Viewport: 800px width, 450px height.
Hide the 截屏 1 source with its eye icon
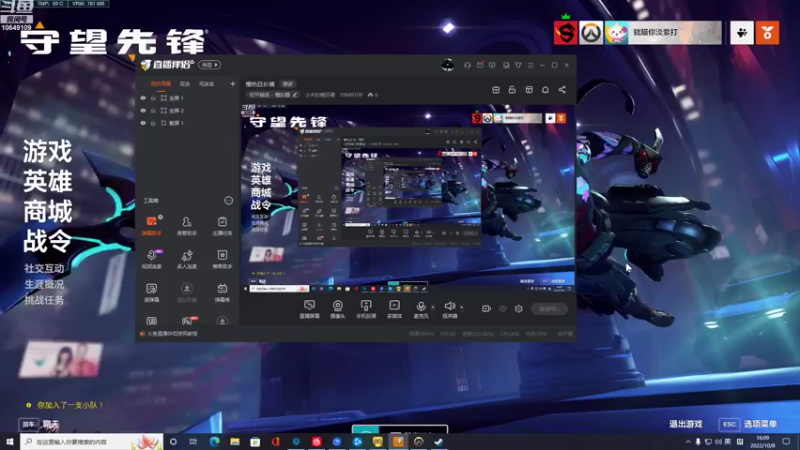[x=143, y=123]
